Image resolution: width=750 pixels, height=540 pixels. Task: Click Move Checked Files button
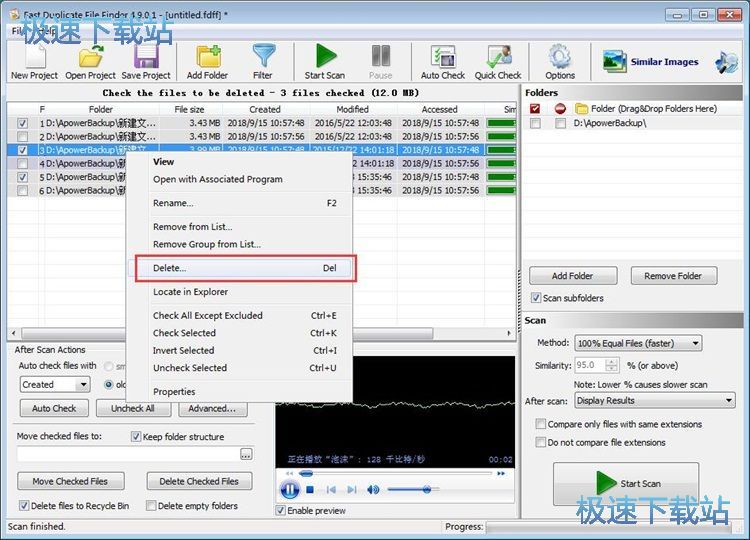tap(70, 481)
